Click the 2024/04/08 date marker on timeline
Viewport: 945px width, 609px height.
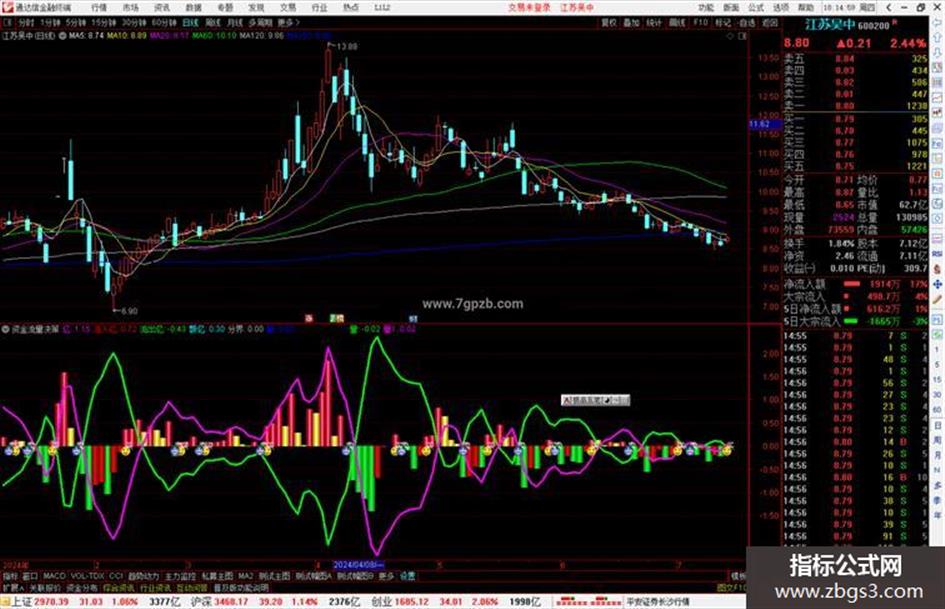[358, 565]
